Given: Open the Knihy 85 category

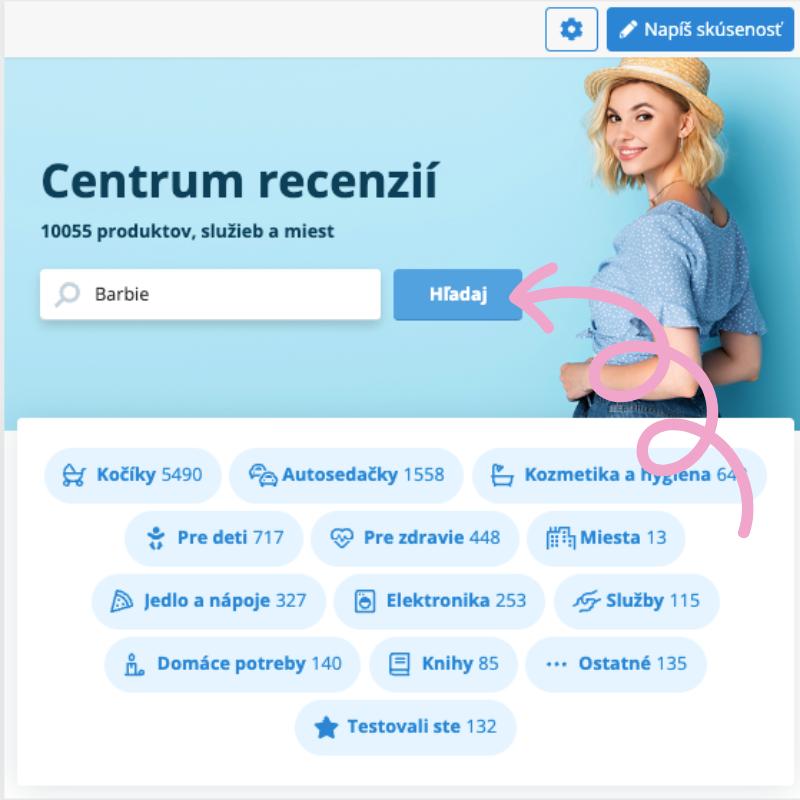Looking at the screenshot, I should [x=443, y=664].
